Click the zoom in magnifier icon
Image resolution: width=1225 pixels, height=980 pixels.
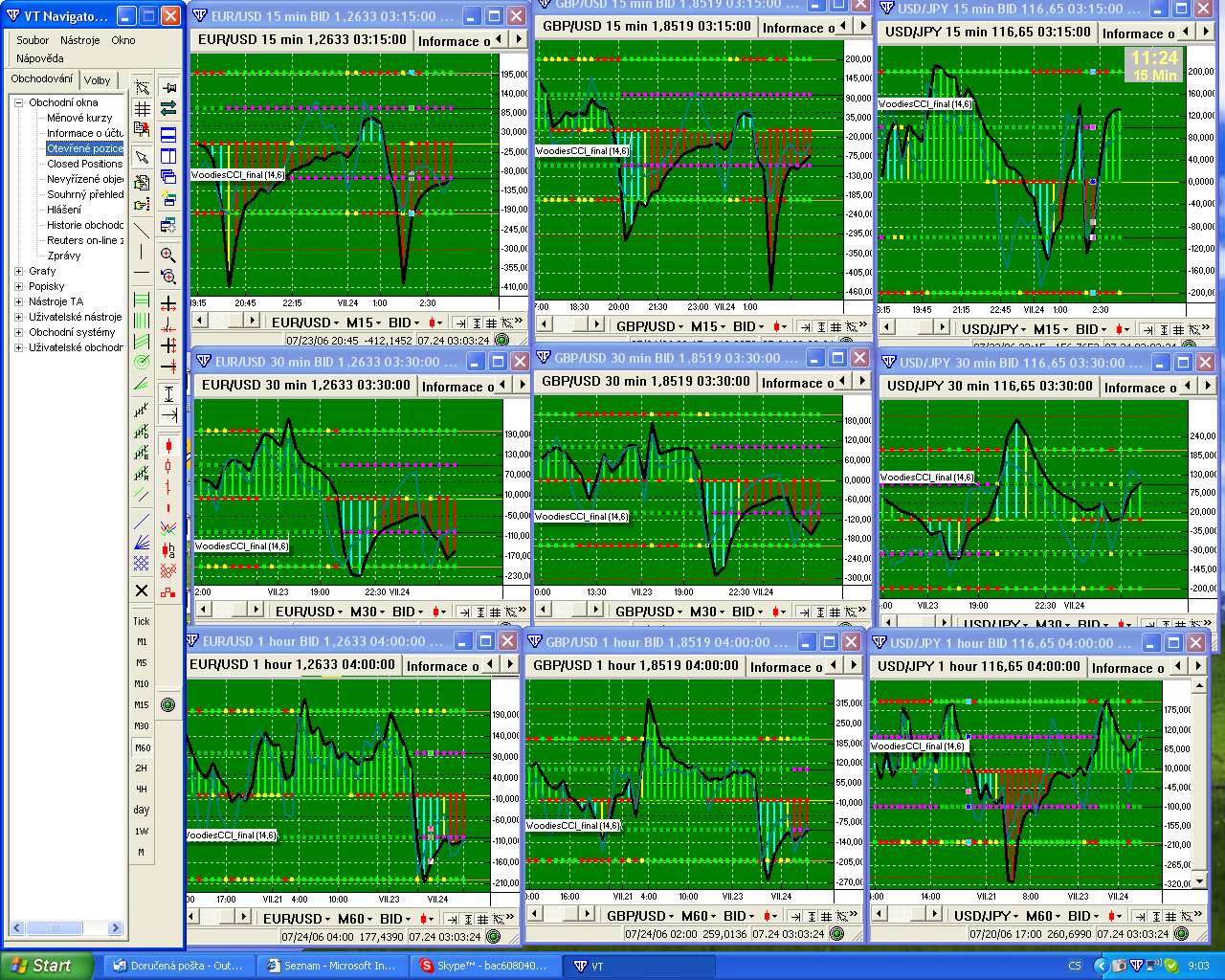point(168,255)
